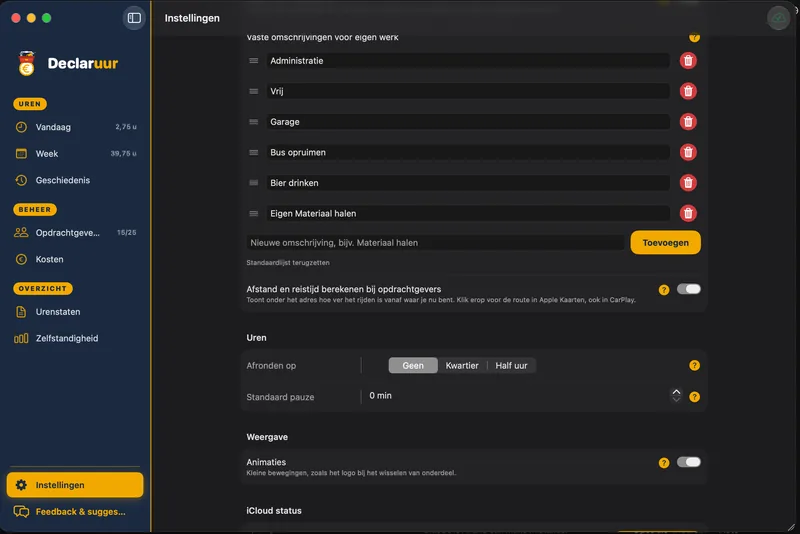
Task: Click the Garage text field
Action: pyautogui.click(x=468, y=122)
